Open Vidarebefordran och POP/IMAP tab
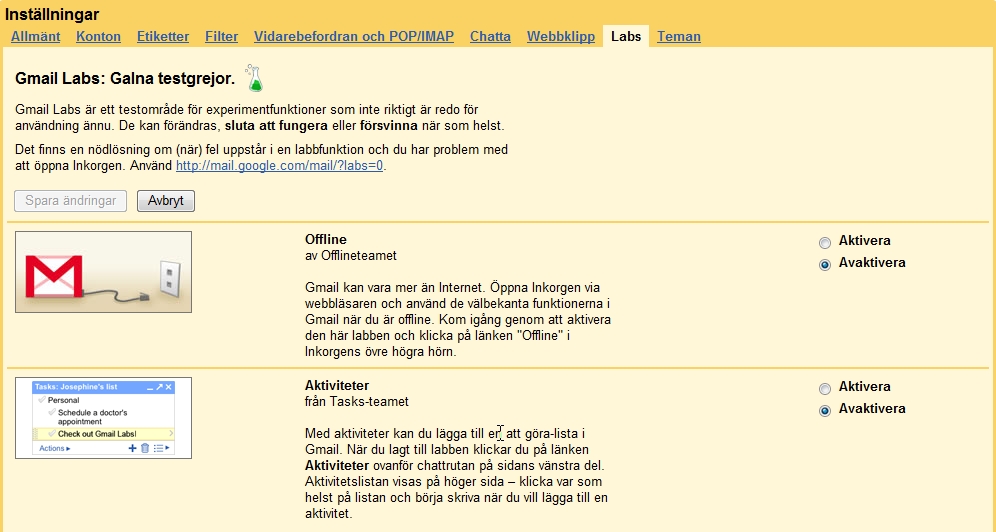Image resolution: width=996 pixels, height=532 pixels. pyautogui.click(x=354, y=36)
